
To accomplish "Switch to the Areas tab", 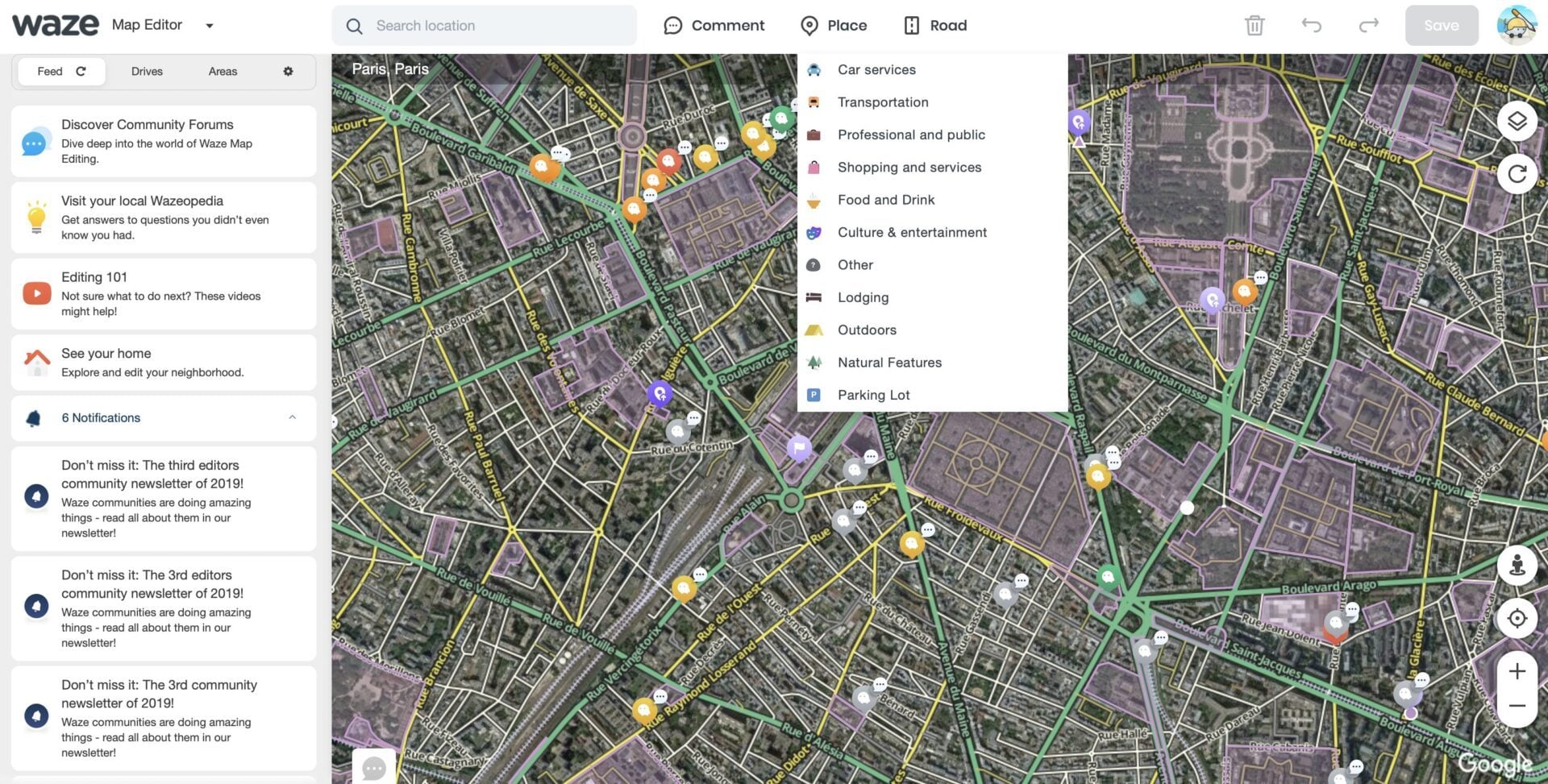I will pyautogui.click(x=223, y=72).
